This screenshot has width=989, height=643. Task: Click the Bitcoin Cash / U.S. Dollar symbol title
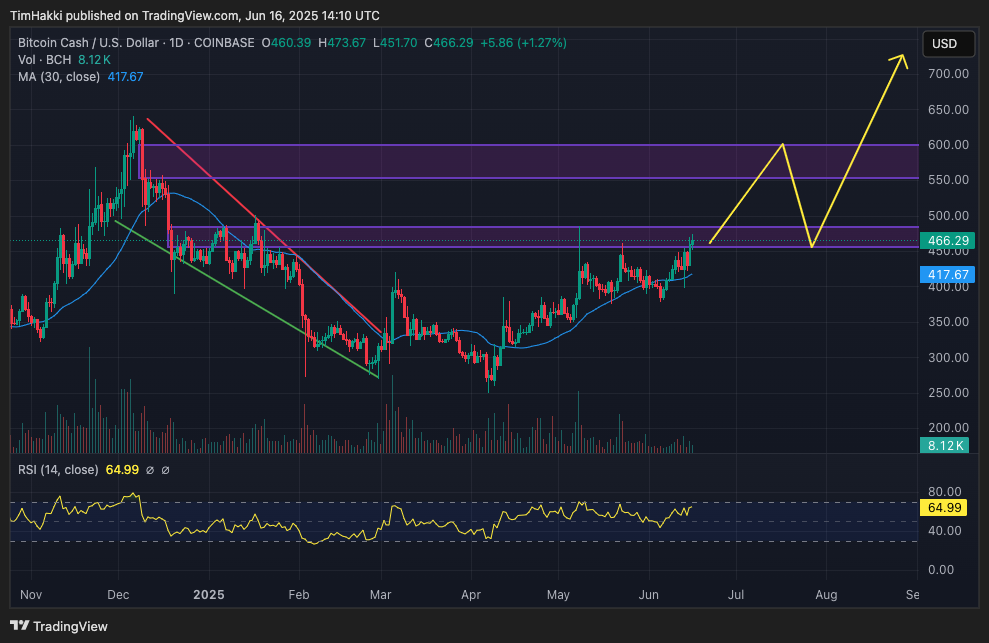tap(88, 43)
